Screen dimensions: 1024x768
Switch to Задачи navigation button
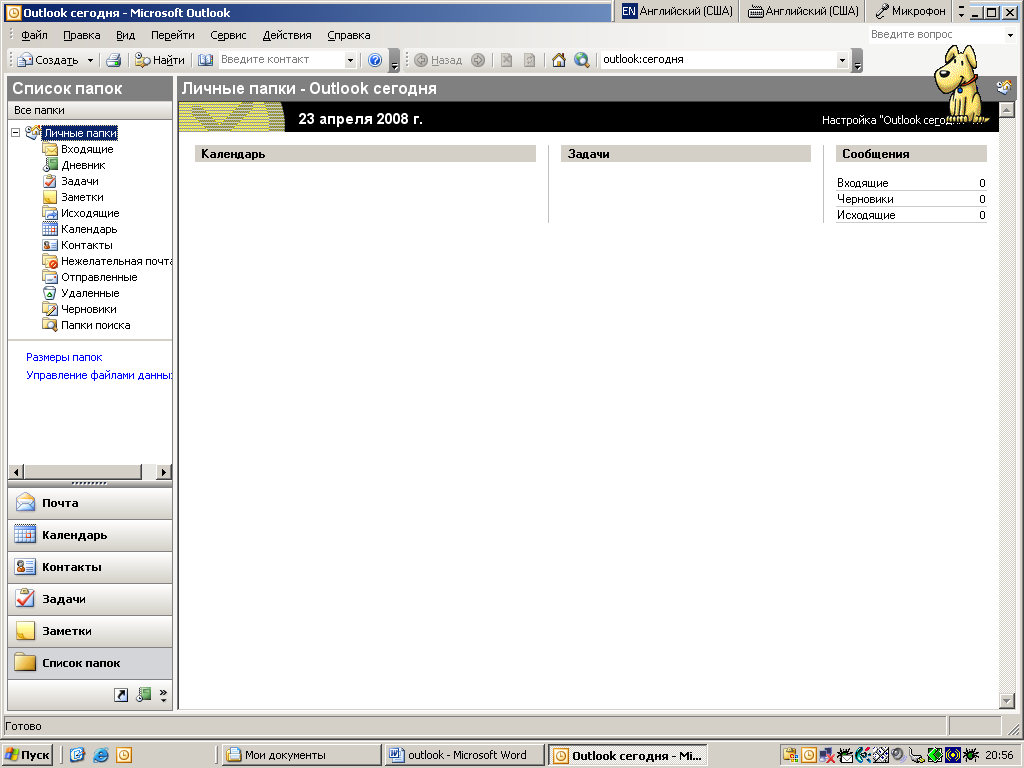tap(90, 599)
